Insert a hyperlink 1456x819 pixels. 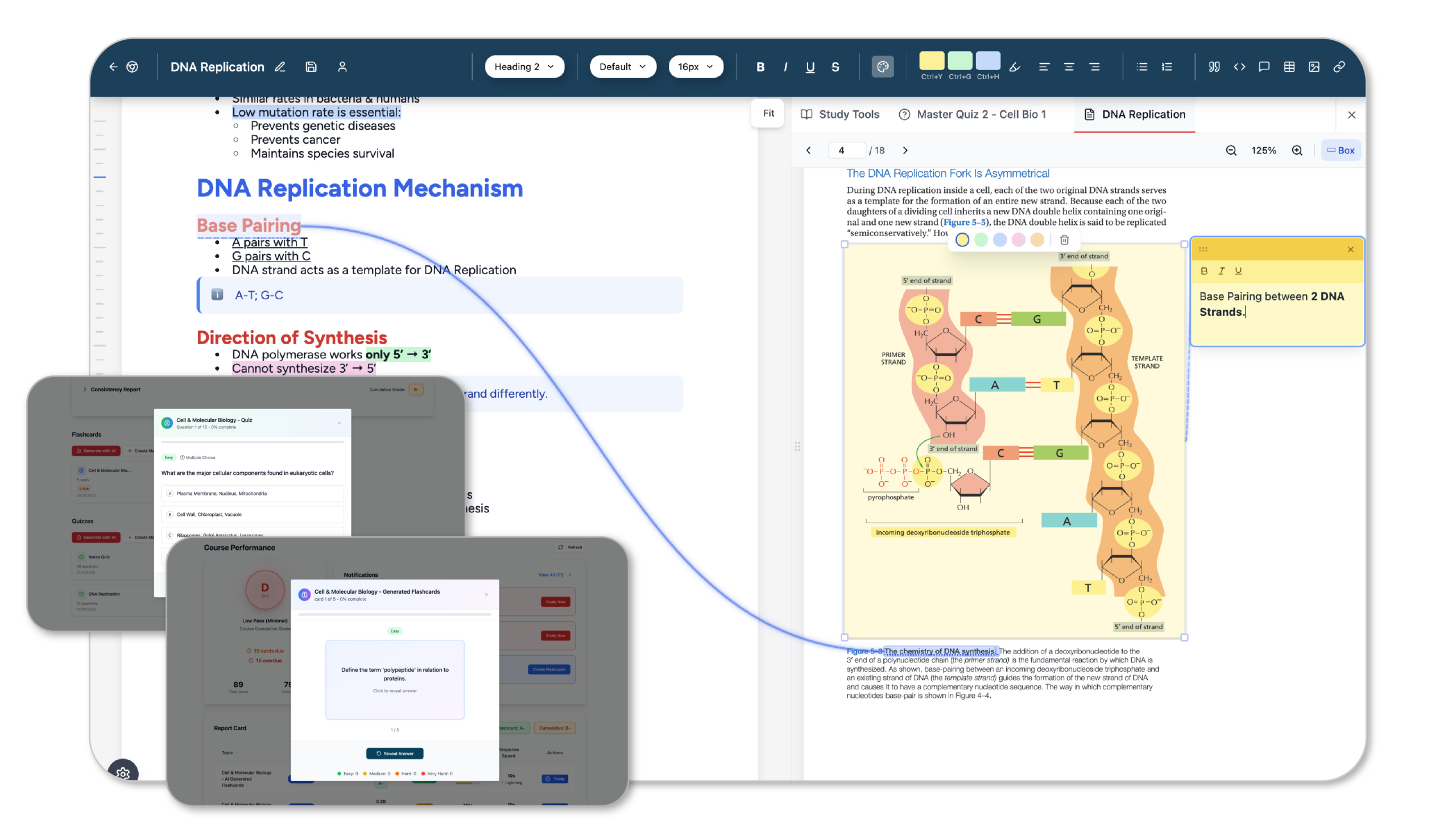[1339, 67]
